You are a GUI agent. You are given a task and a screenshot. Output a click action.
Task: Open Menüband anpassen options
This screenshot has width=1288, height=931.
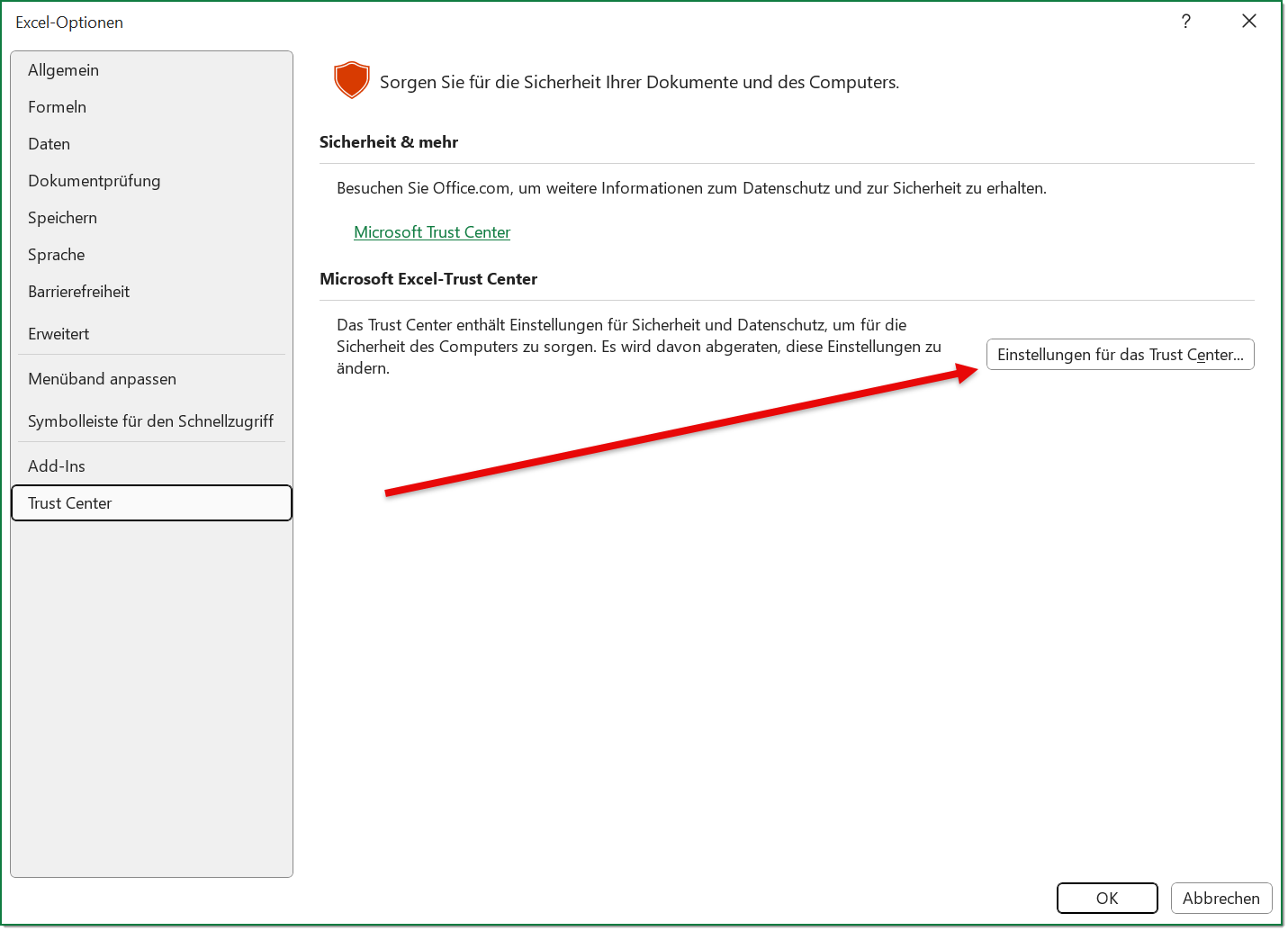(x=102, y=379)
